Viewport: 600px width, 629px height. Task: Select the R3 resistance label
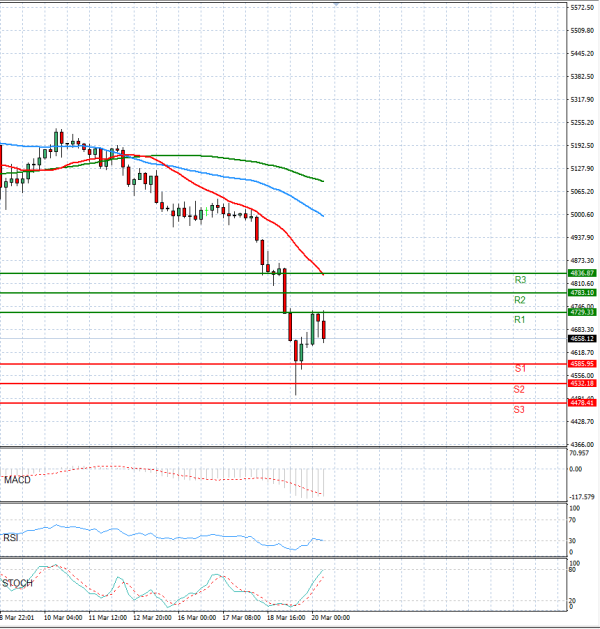pyautogui.click(x=520, y=280)
